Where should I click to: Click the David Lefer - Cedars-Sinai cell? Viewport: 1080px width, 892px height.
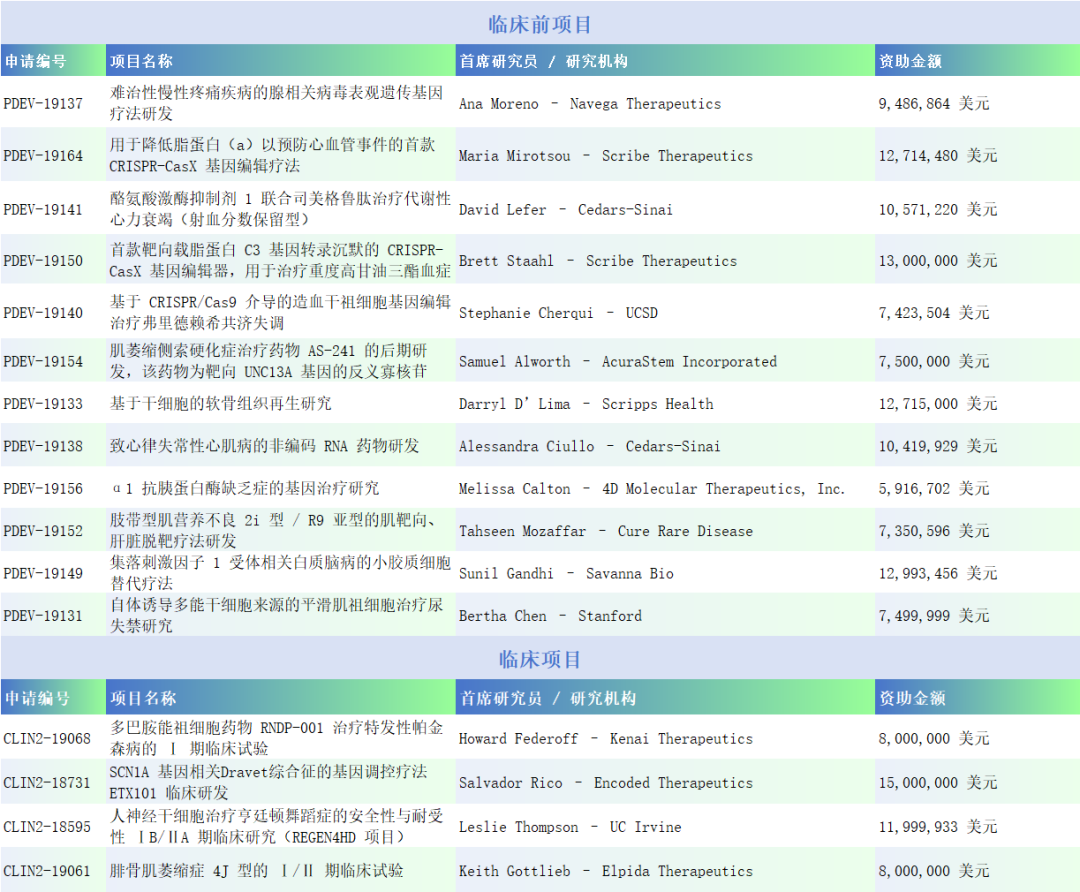click(565, 209)
